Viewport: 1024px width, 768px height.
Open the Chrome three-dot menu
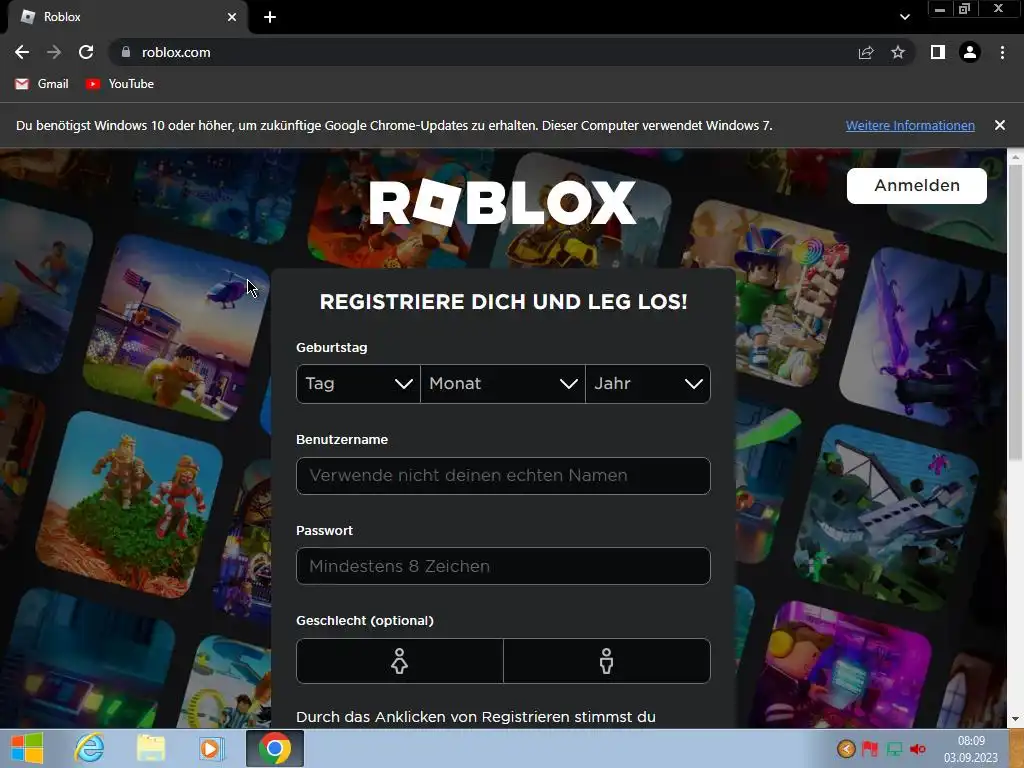[x=1002, y=52]
